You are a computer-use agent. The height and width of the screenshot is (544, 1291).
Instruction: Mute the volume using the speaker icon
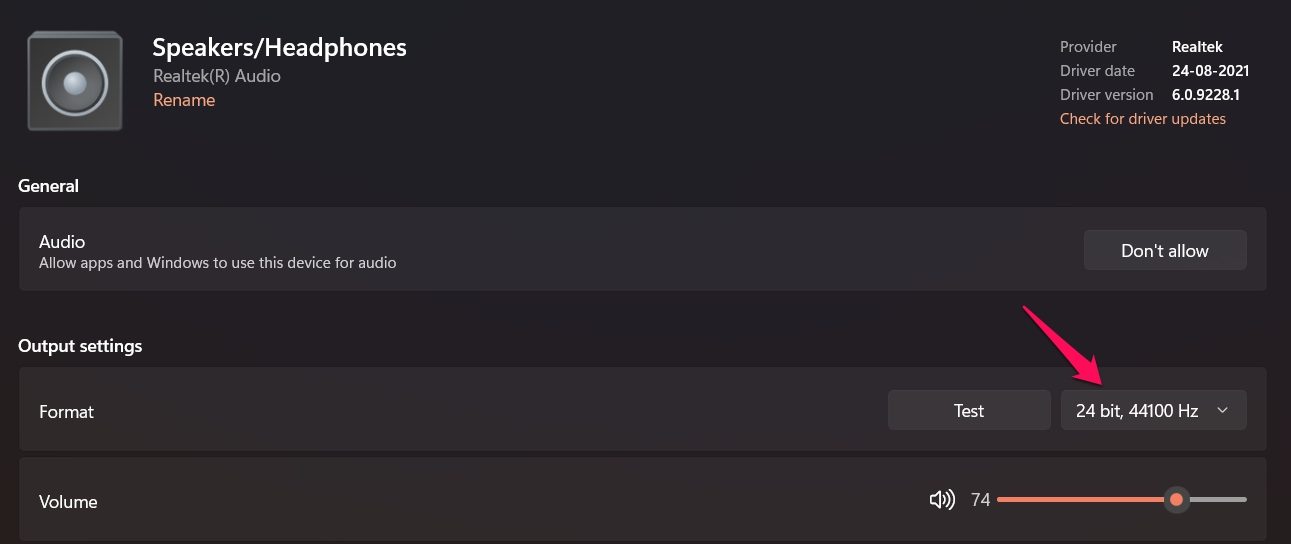point(941,499)
